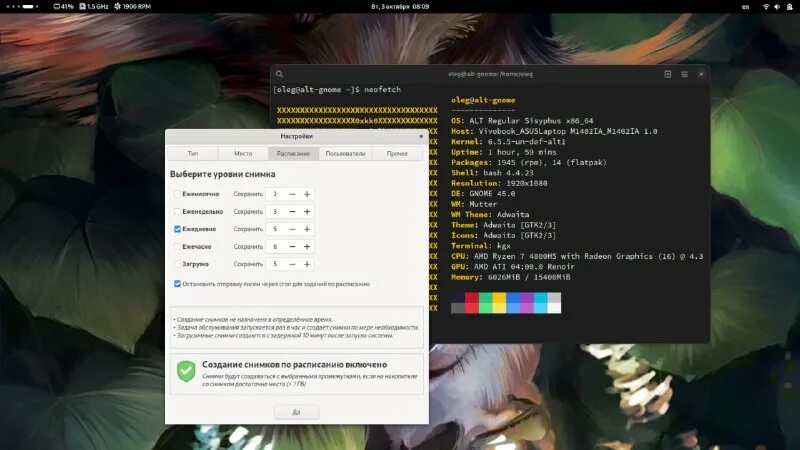Open the clock and calendar in top bar
800x450 pixels.
tap(400, 7)
